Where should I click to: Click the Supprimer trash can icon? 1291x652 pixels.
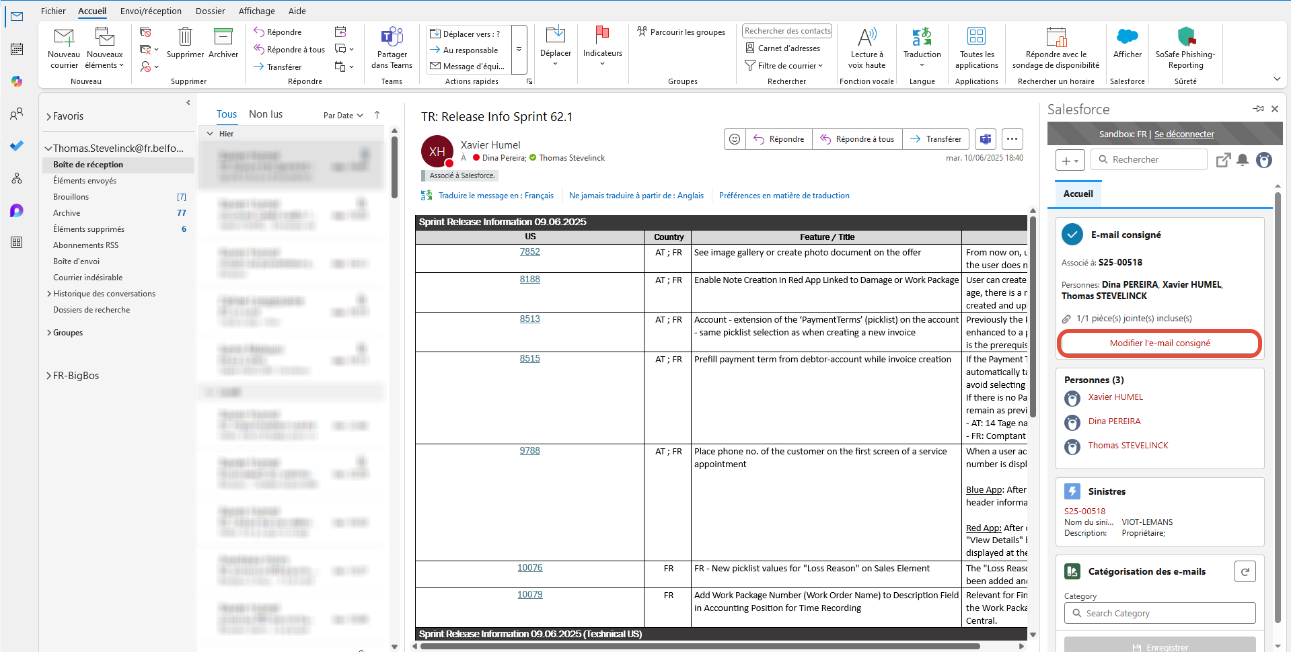pos(185,37)
